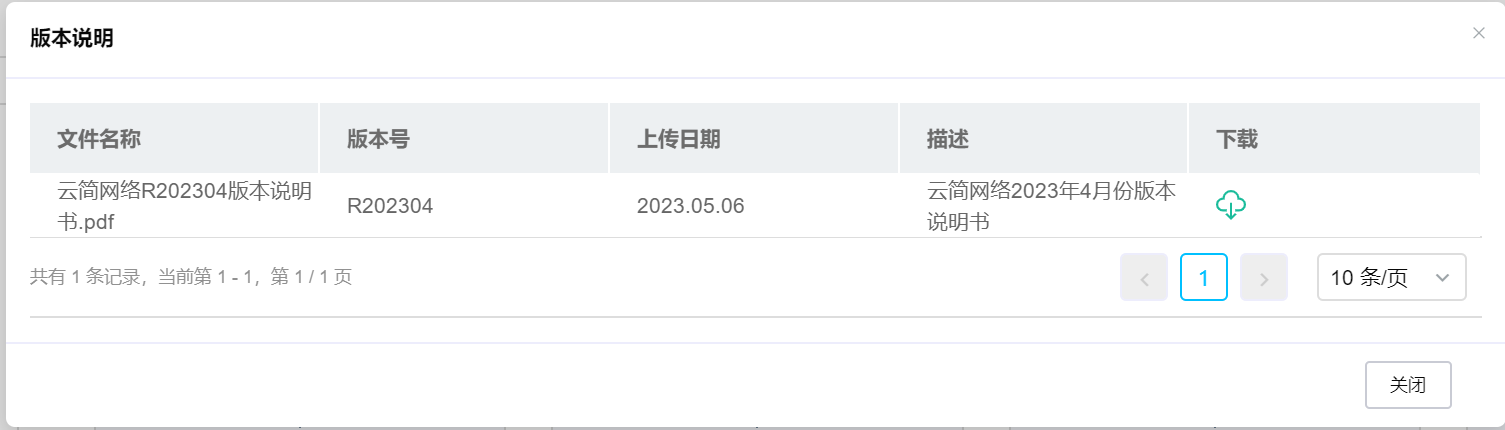Close the 版本说明 dialog with the X
The image size is (1505, 430).
1478,33
